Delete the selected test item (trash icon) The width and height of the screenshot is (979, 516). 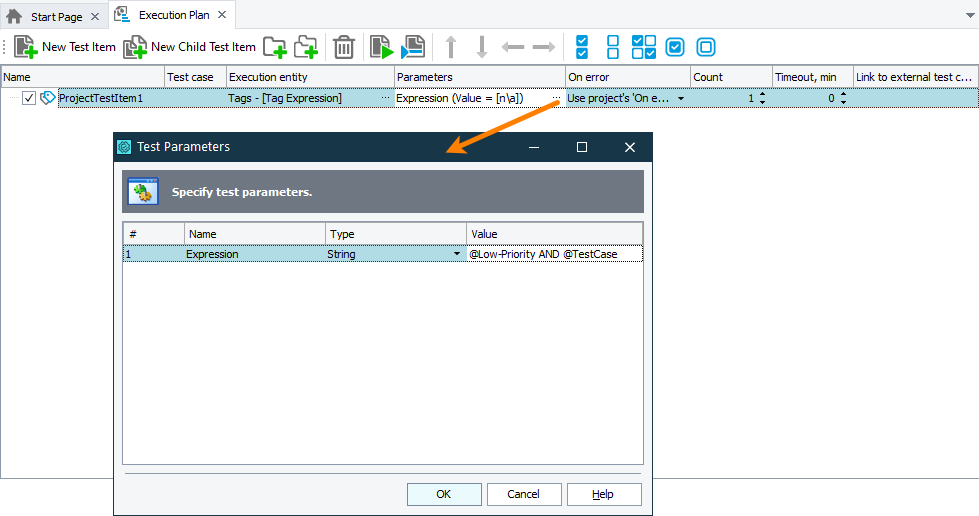pyautogui.click(x=343, y=47)
